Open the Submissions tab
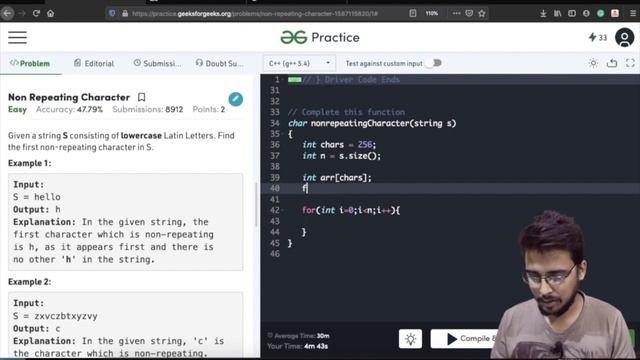This screenshot has height=360, width=640. 157,63
